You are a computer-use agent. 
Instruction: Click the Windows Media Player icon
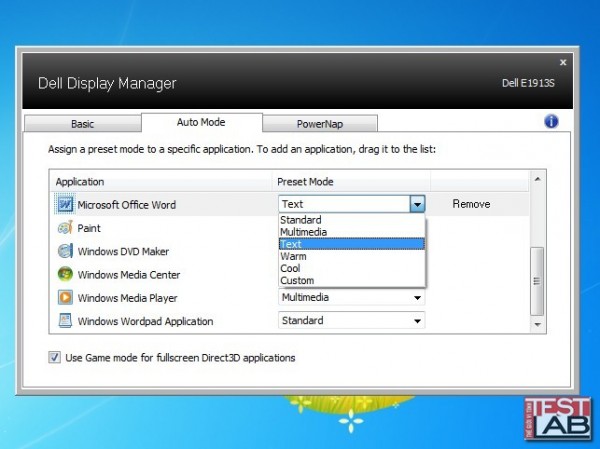[65, 297]
